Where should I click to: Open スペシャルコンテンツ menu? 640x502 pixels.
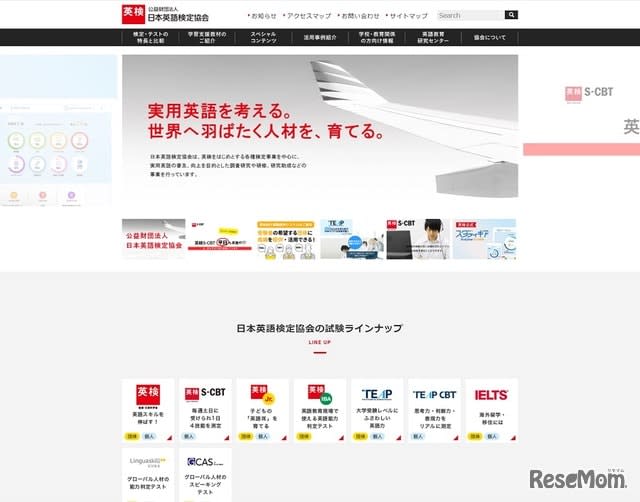pos(263,38)
